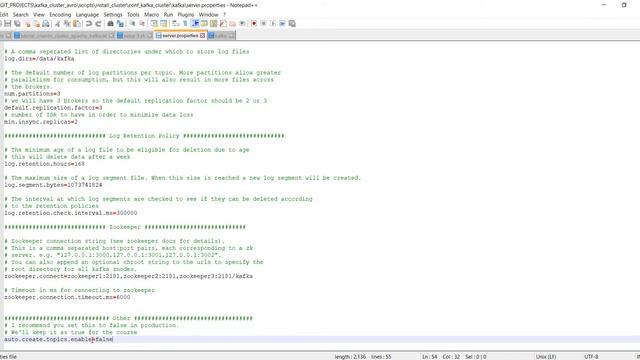Click the 'Ln : 54' status bar entry
Screen dimensions: 640x360
point(429,357)
